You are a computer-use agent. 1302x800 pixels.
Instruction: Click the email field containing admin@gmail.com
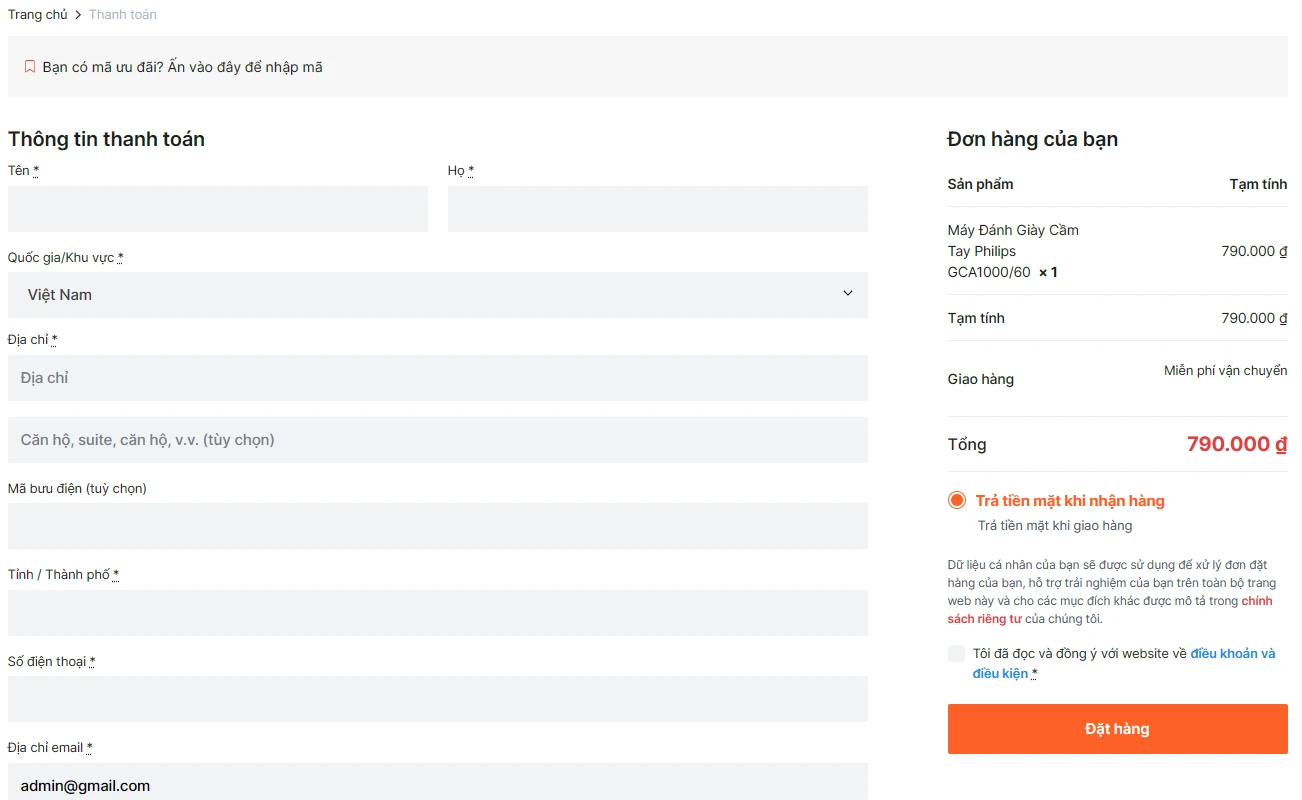[437, 784]
